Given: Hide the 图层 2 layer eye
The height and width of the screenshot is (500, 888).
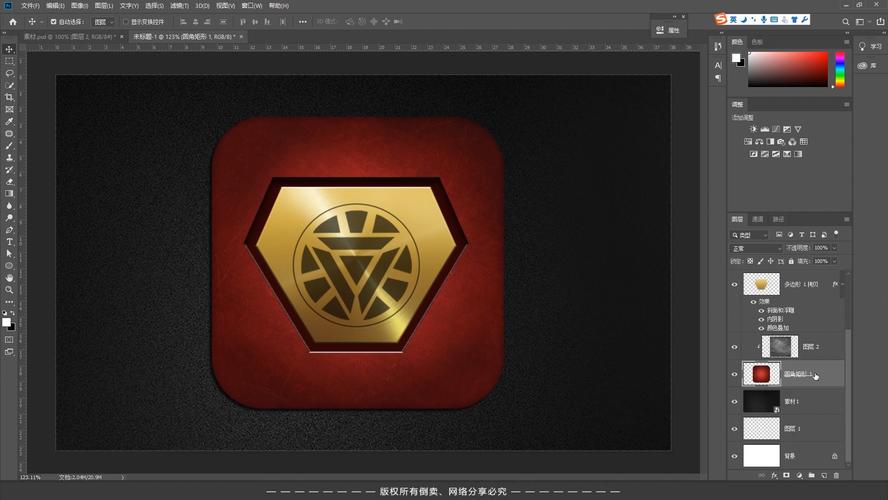Looking at the screenshot, I should (x=735, y=347).
